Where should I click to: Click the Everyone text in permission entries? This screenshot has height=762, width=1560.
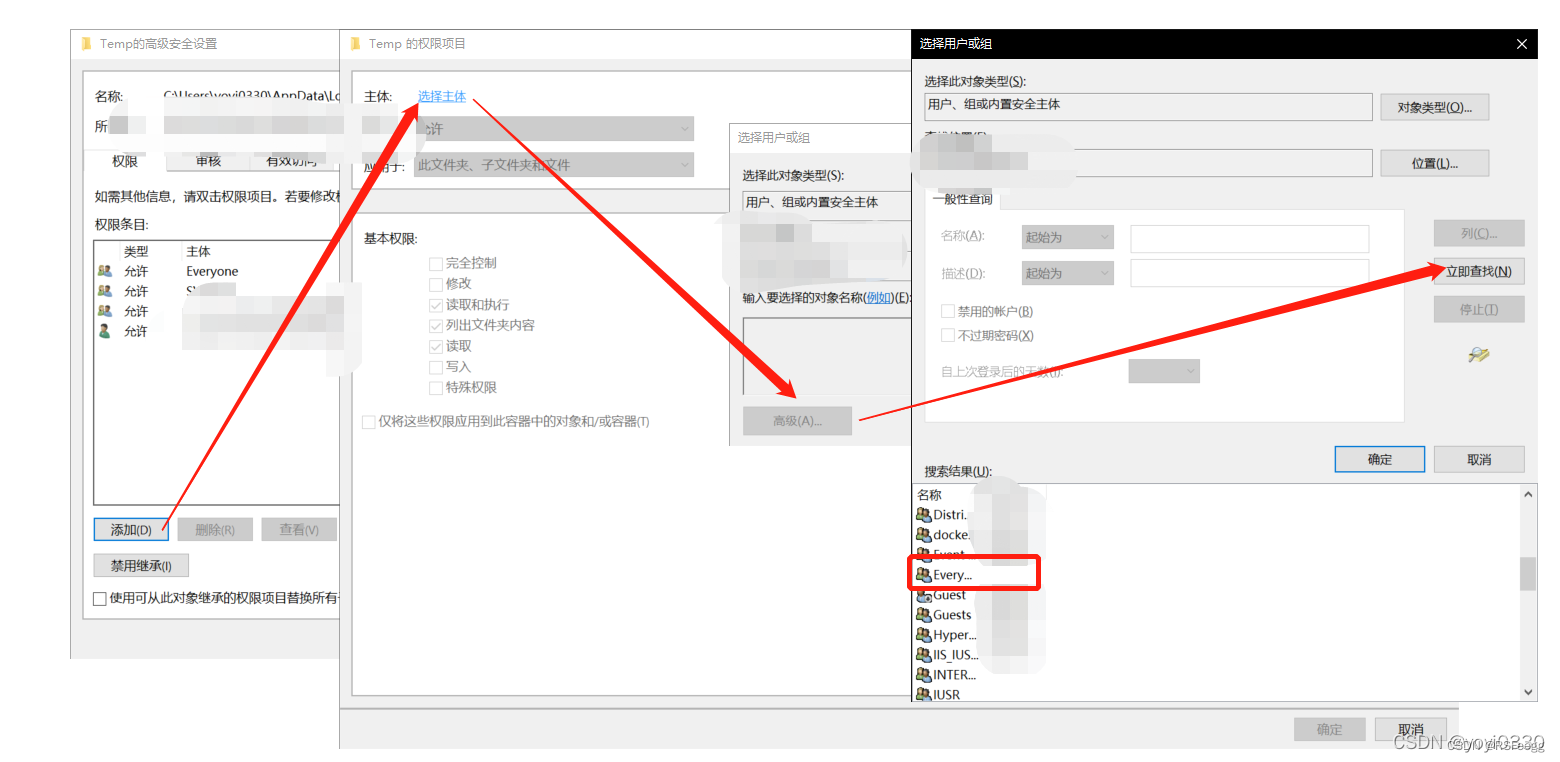click(212, 271)
